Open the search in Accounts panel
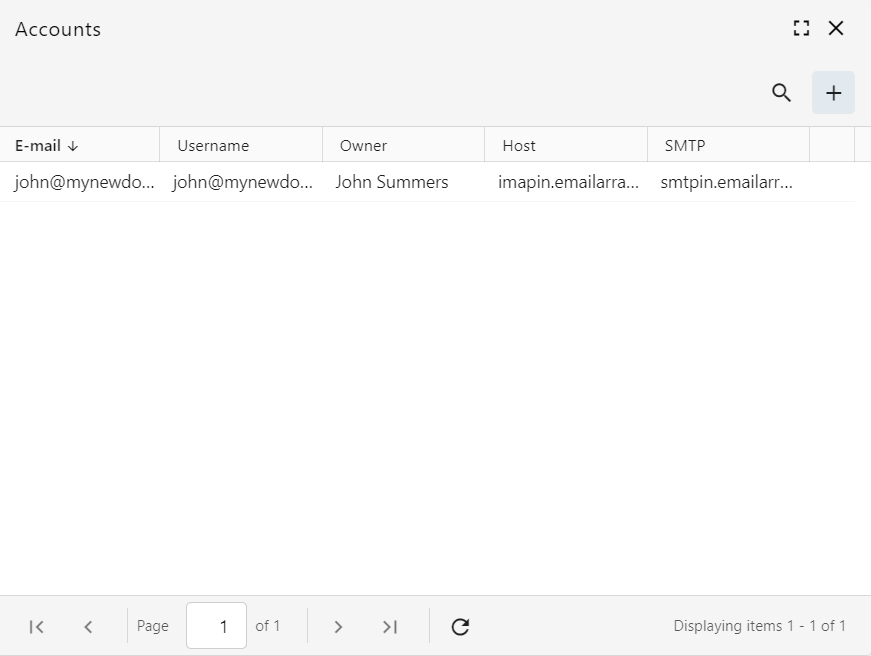Viewport: 871px width, 656px height. tap(782, 92)
